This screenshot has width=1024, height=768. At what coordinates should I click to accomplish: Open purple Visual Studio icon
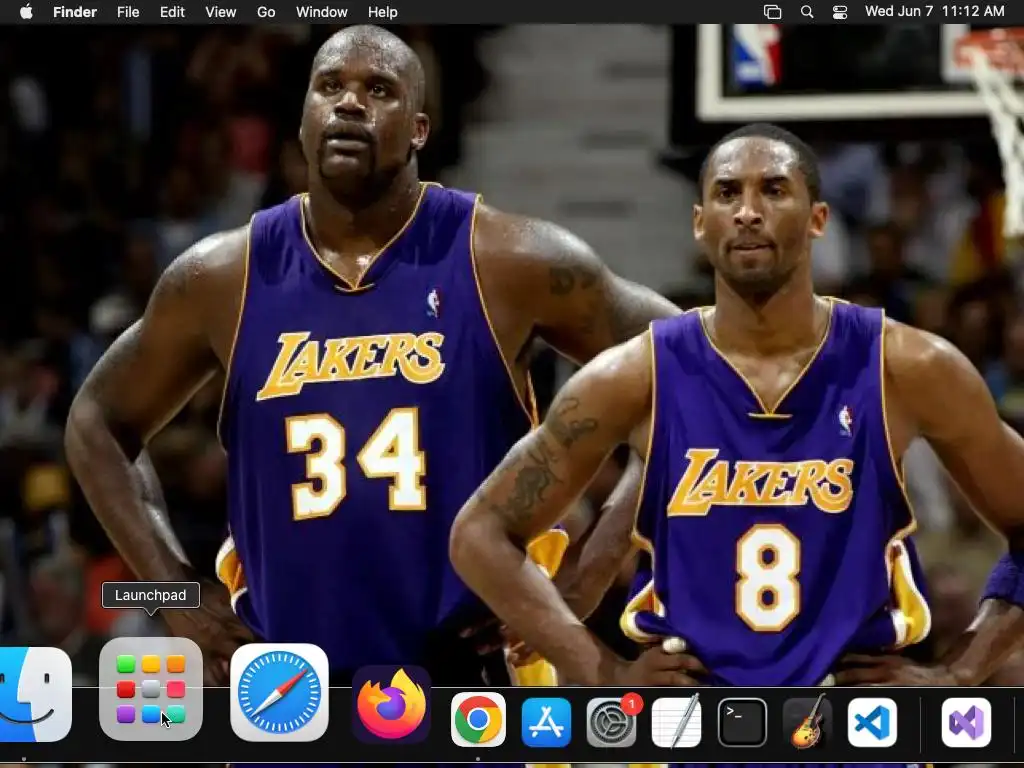click(x=966, y=722)
